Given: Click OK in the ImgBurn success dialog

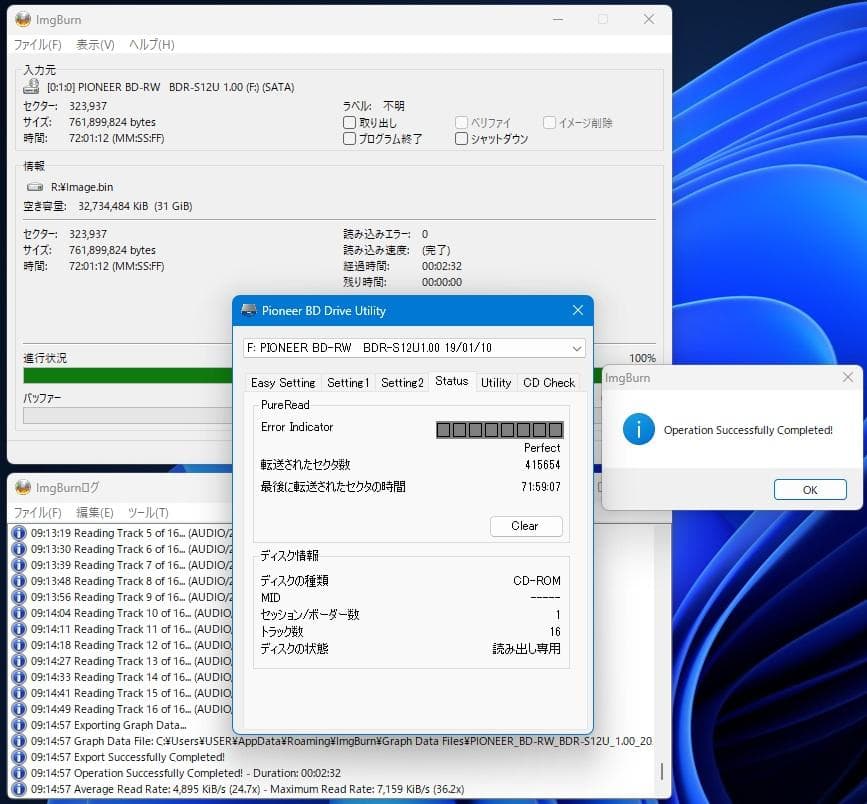Looking at the screenshot, I should pyautogui.click(x=810, y=490).
